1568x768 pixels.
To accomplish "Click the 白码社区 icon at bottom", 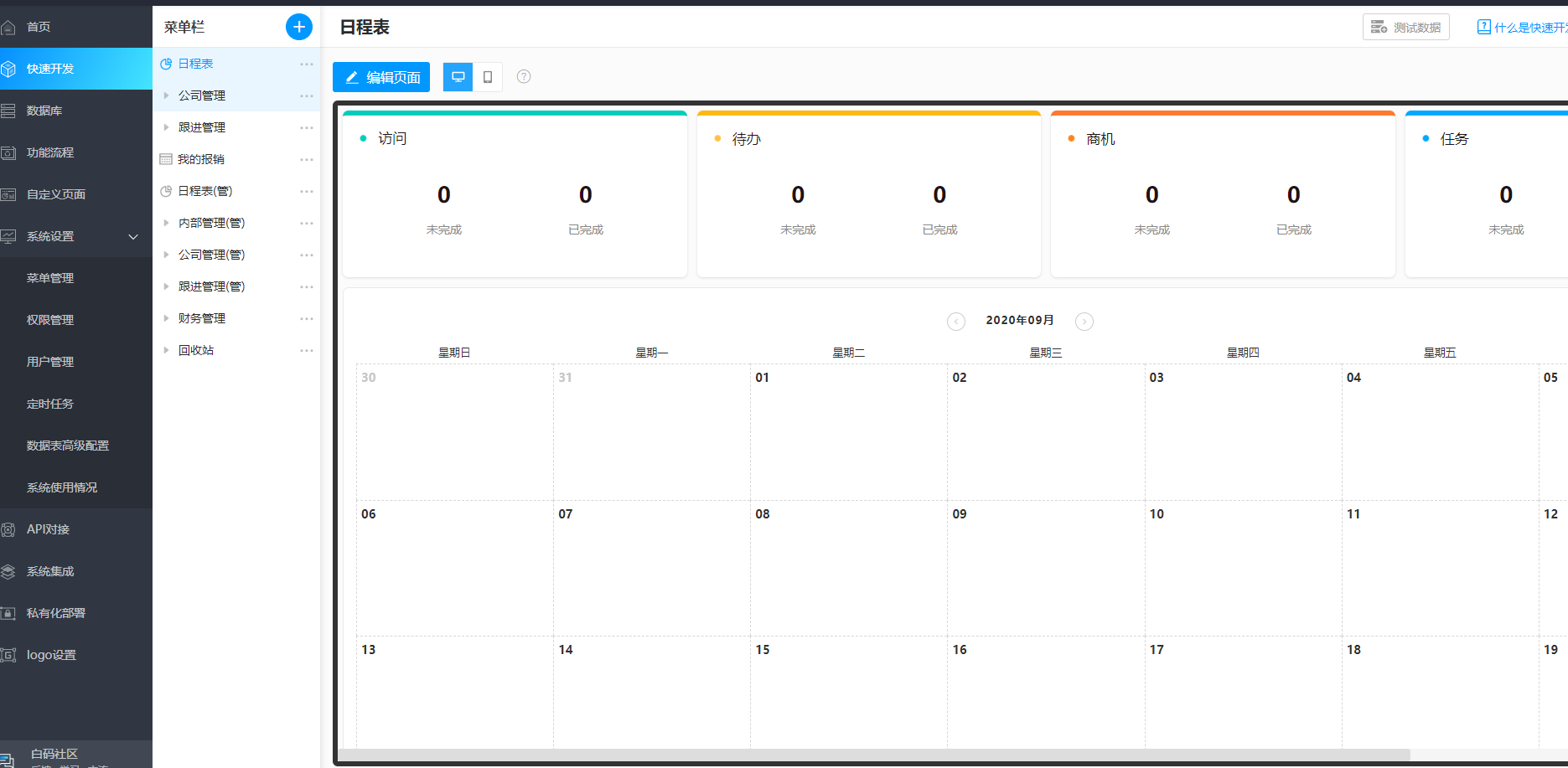I will [x=8, y=759].
